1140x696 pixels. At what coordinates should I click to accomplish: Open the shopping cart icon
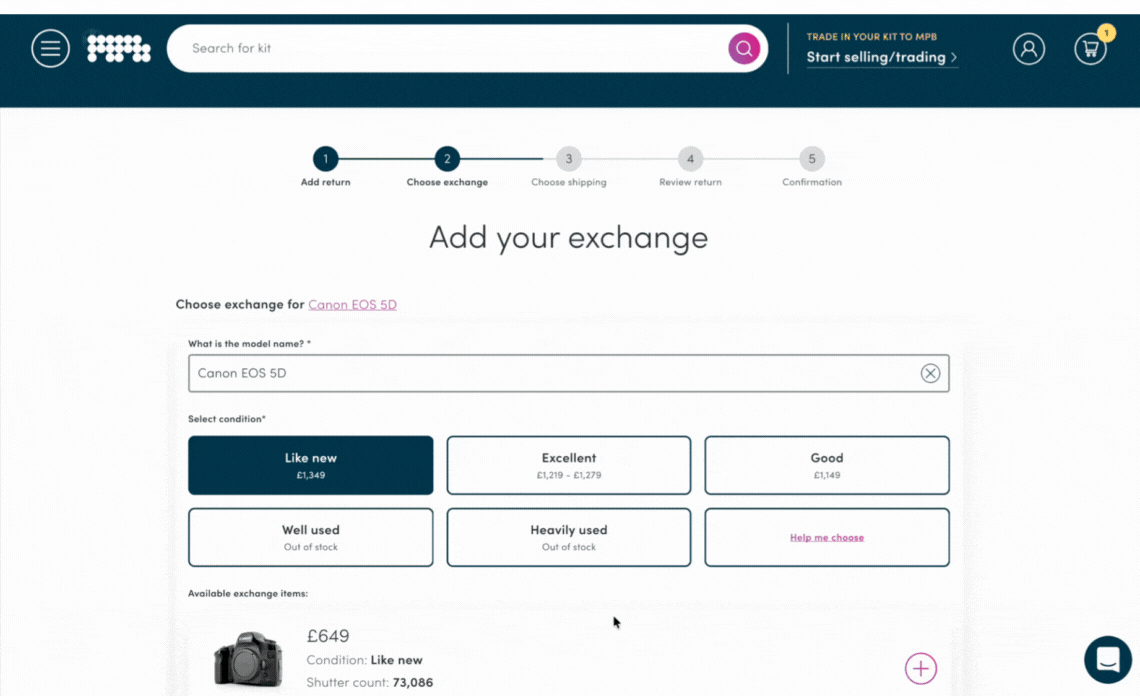tap(1090, 49)
